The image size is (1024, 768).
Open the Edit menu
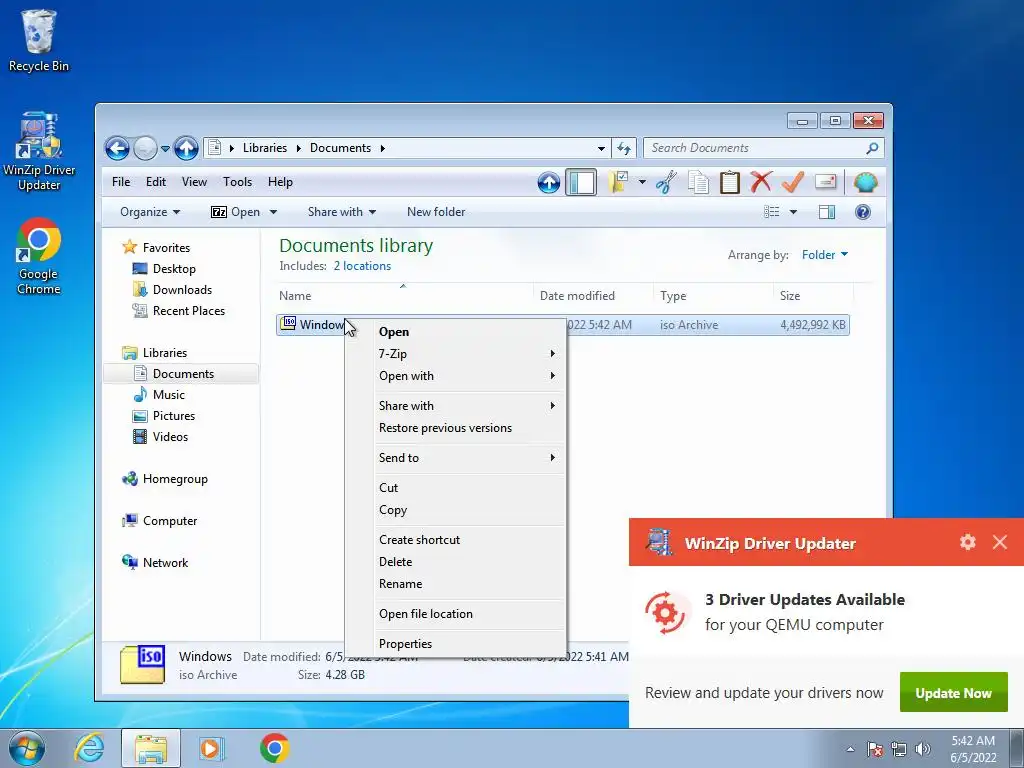point(155,182)
